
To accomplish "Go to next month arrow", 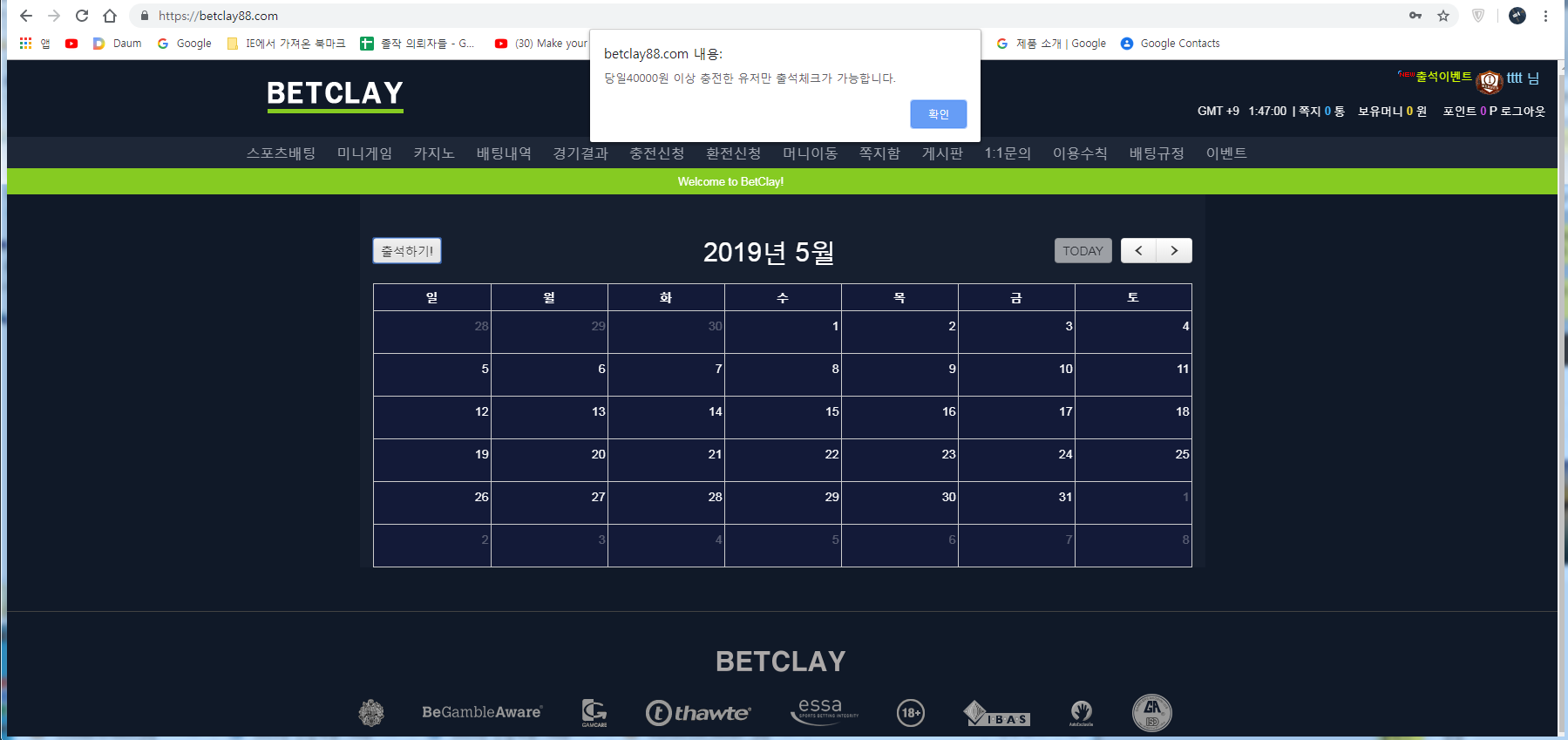I will click(1174, 251).
